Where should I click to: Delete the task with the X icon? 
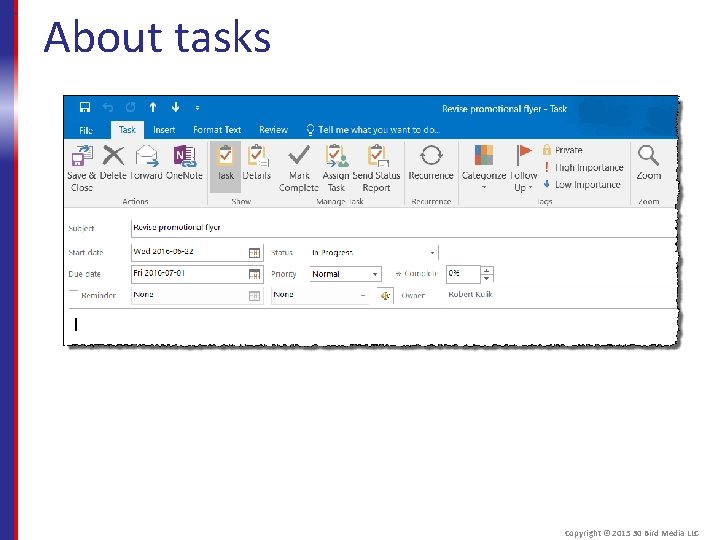coord(113,162)
